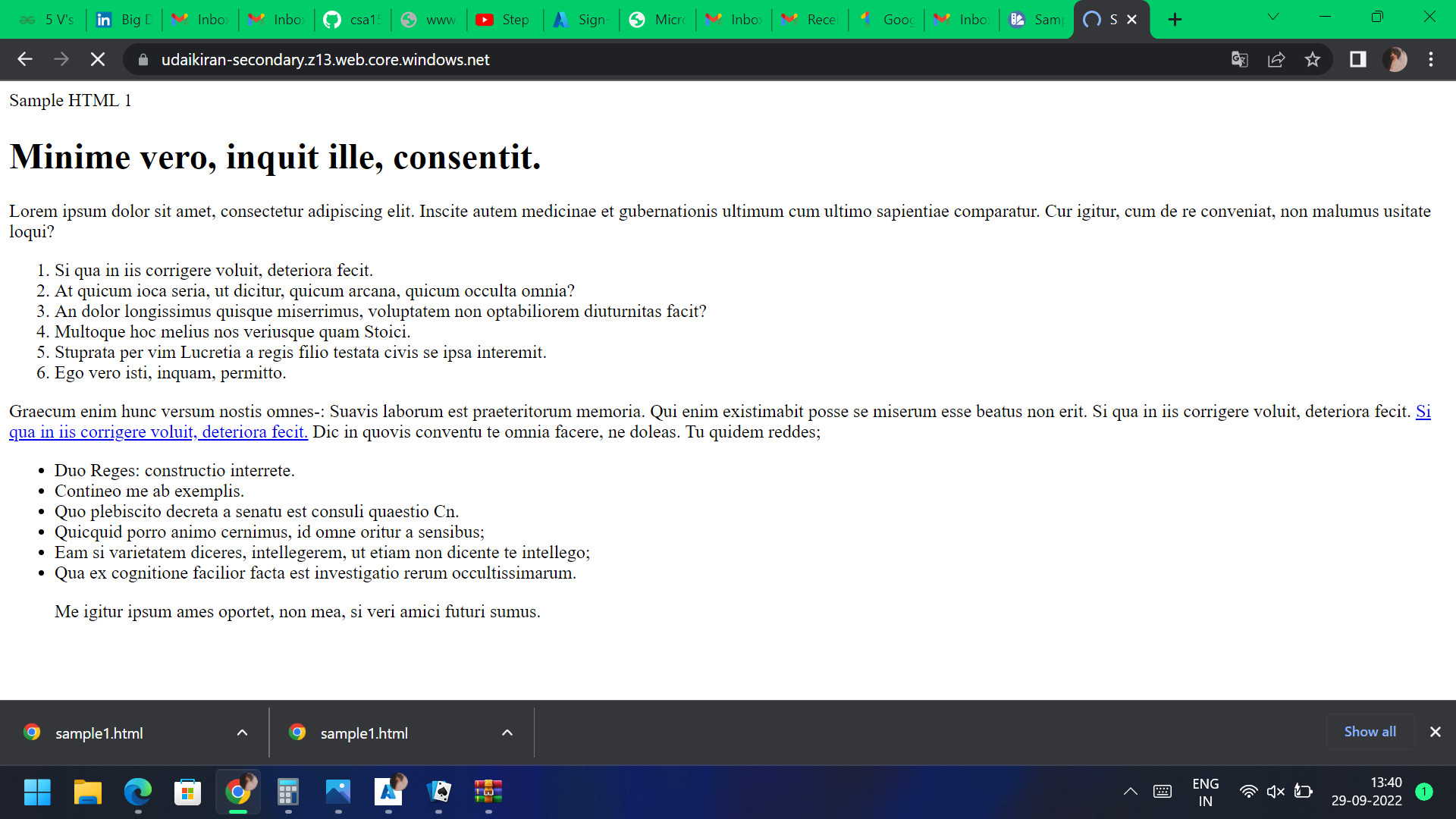Toggle the muted volume icon in tray
1456x819 pixels.
[1276, 792]
